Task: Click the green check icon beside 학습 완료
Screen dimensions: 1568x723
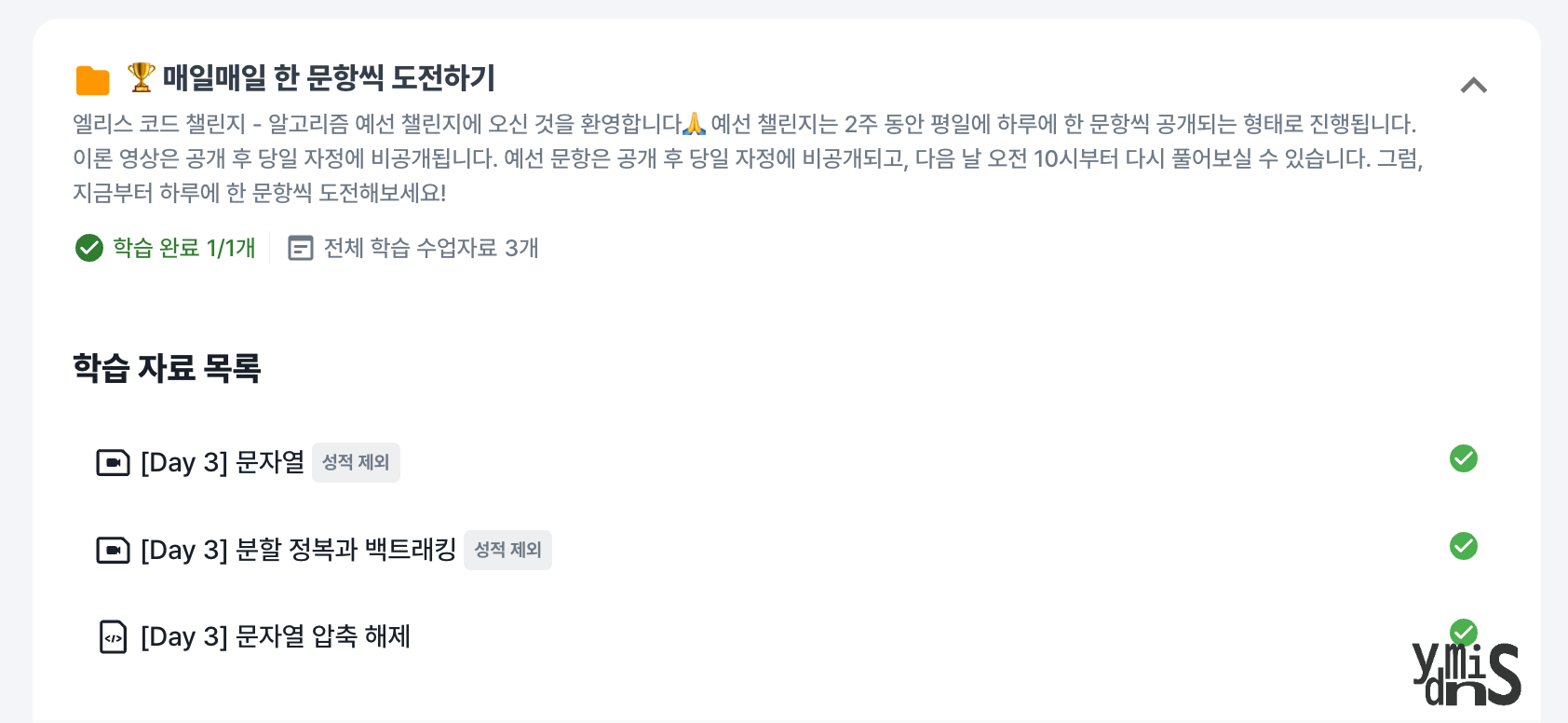Action: (88, 249)
